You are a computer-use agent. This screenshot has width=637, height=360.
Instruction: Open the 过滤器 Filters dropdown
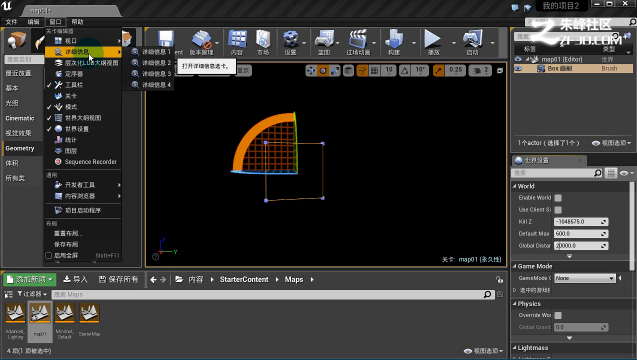click(x=32, y=294)
